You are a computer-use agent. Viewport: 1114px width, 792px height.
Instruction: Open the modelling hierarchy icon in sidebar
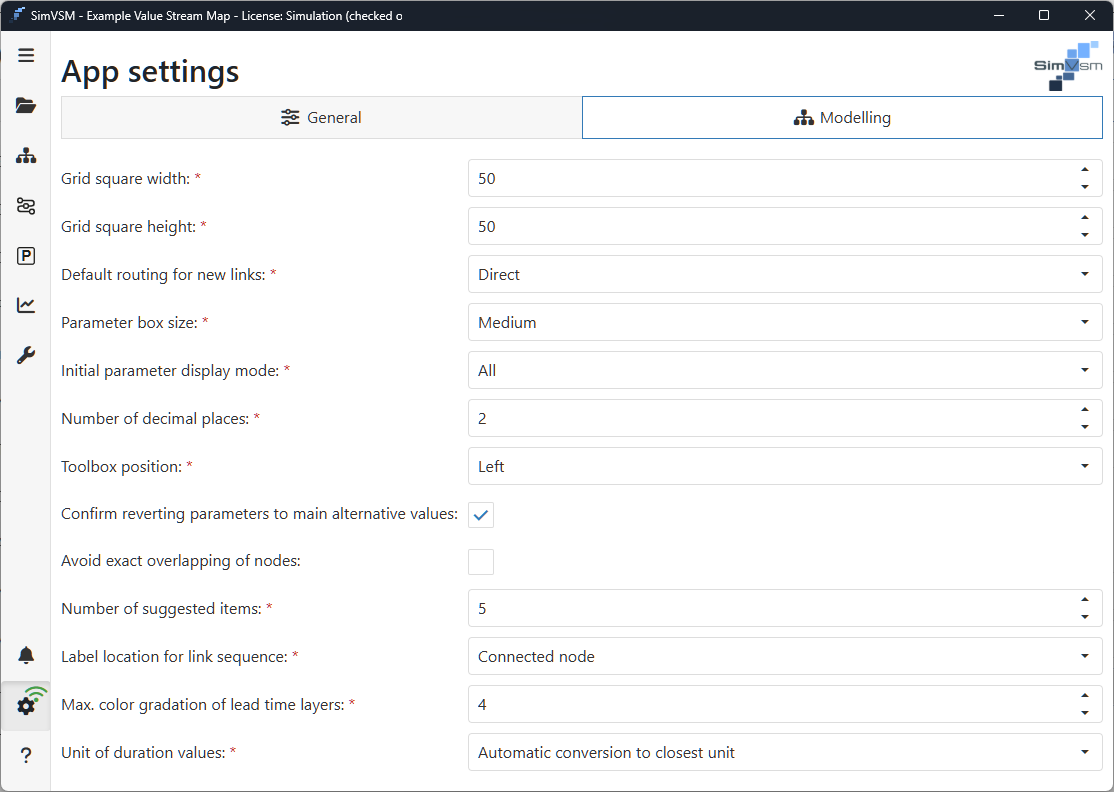[x=26, y=156]
